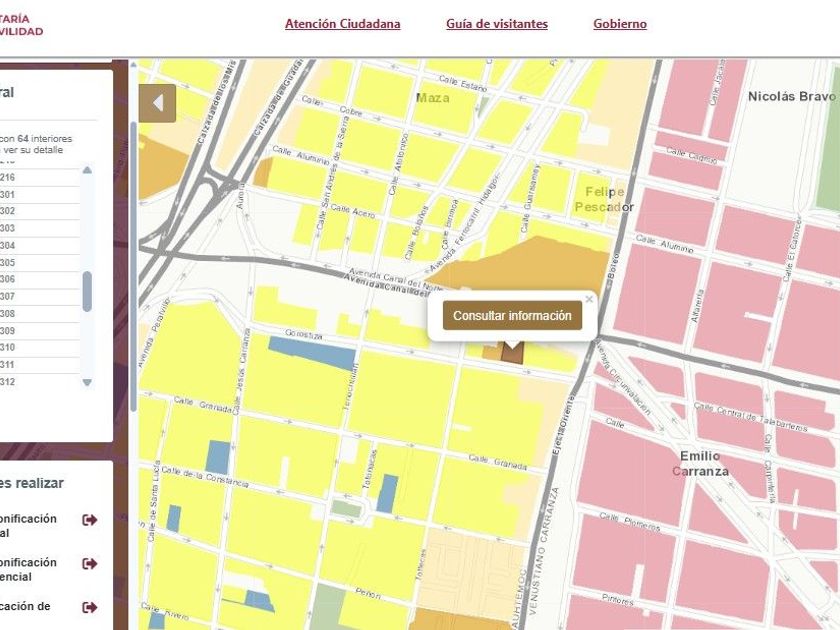Click the Emilio Carranza neighborhood label
Image resolution: width=840 pixels, height=630 pixels.
[x=700, y=464]
